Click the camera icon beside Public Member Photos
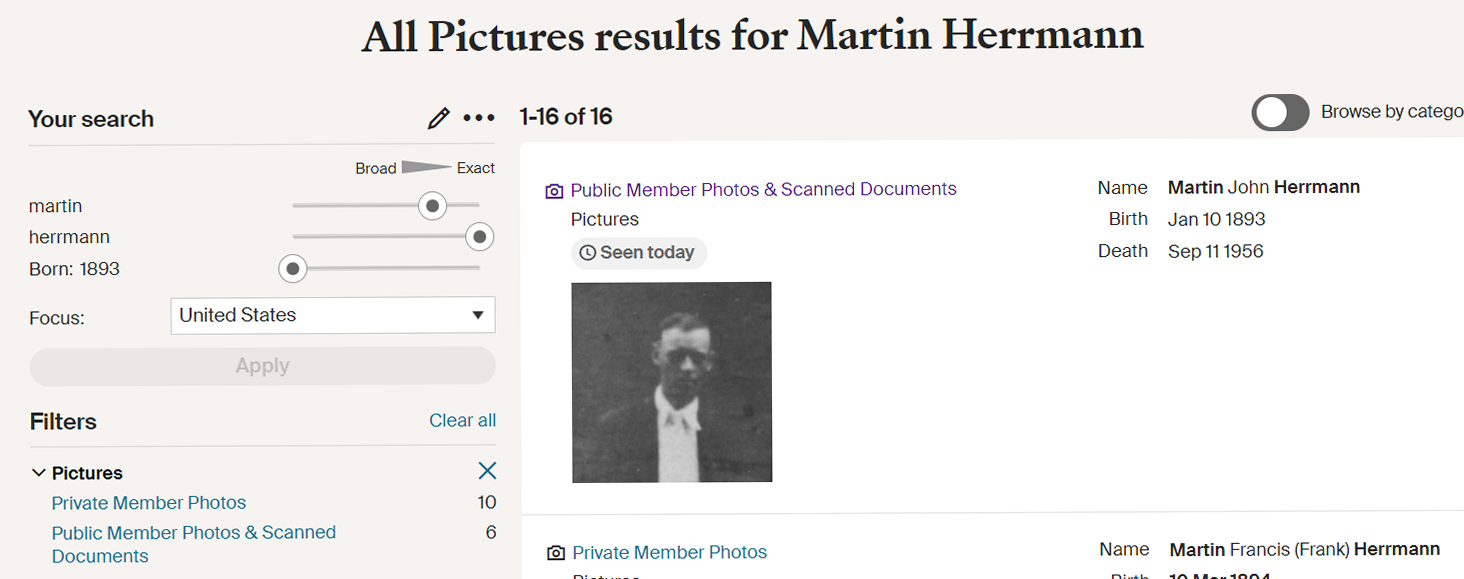 coord(554,191)
